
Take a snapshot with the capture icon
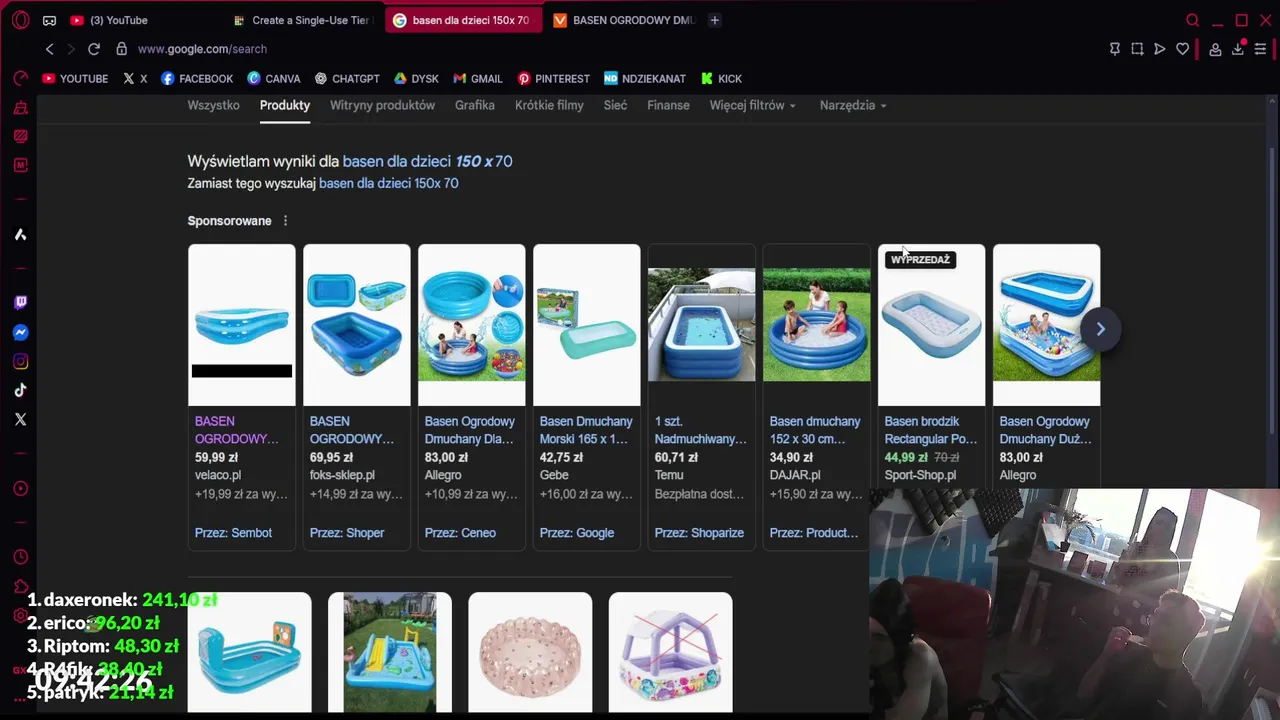(x=1137, y=49)
